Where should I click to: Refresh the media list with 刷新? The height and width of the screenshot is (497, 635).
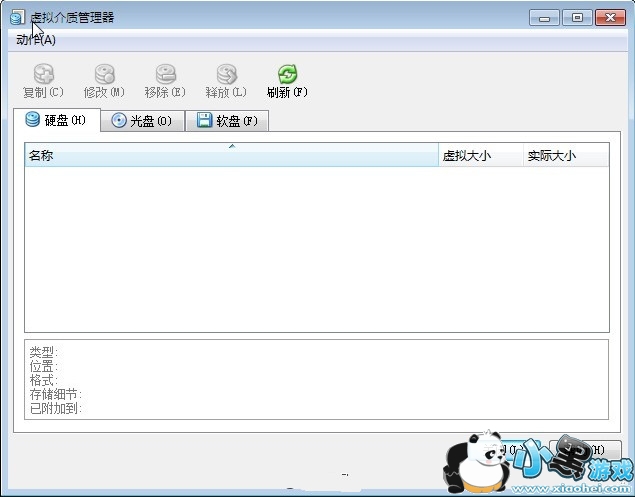coord(287,81)
